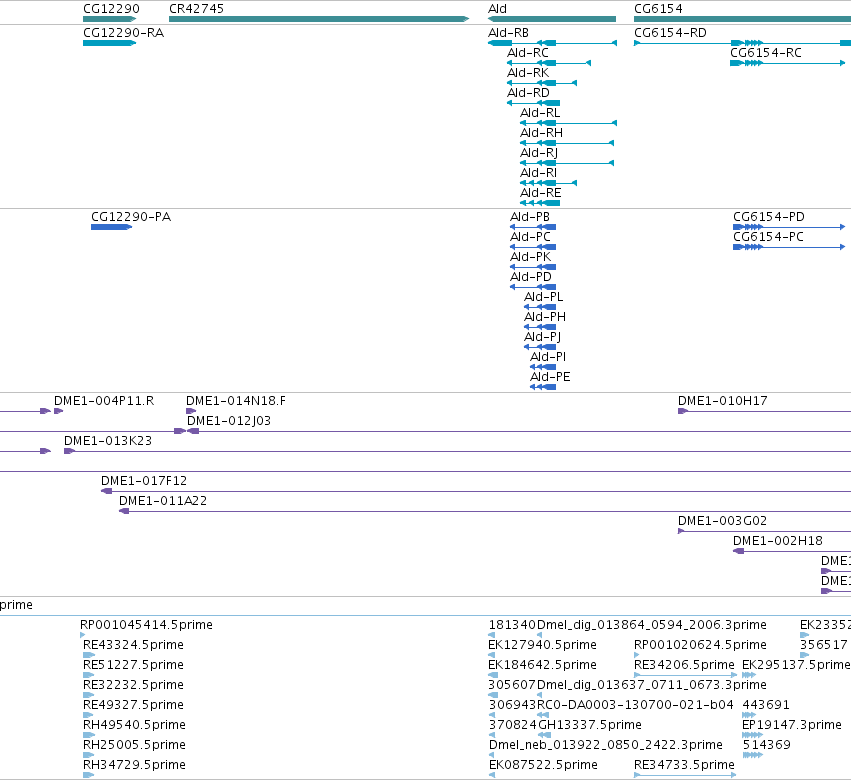Image resolution: width=851 pixels, height=780 pixels.
Task: Select the CR42745 gene bar
Action: coord(319,19)
